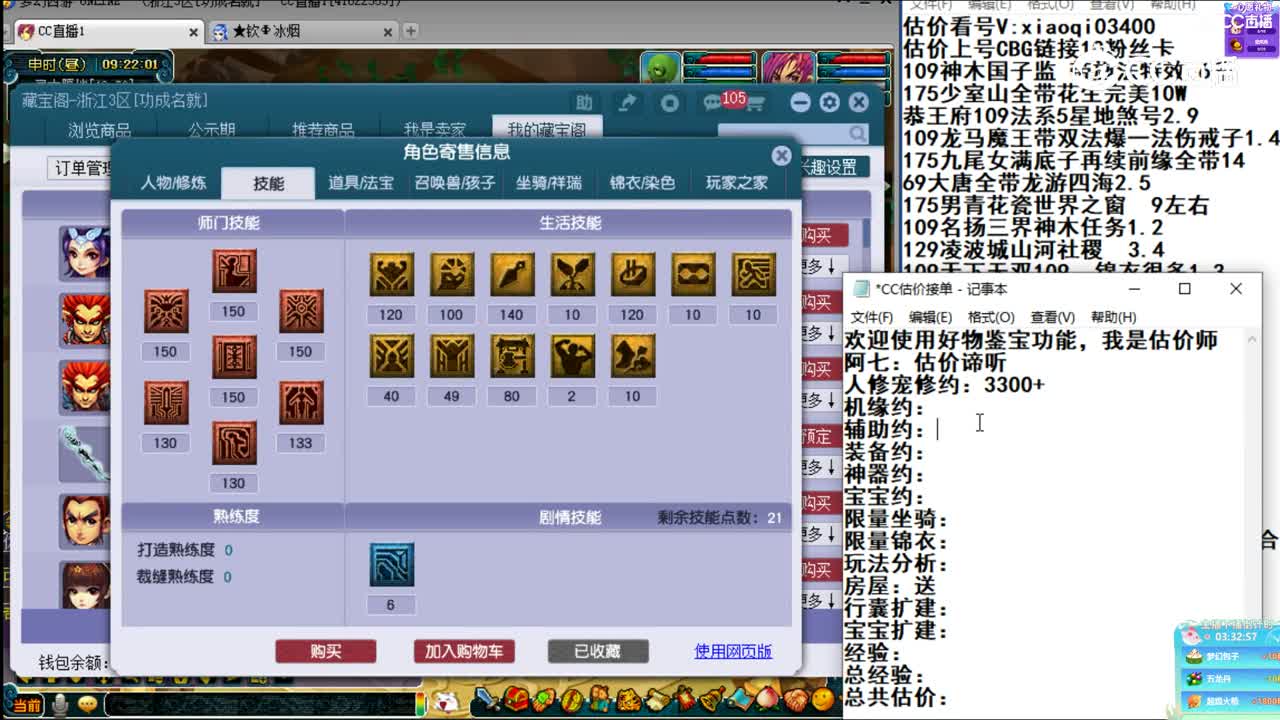Click the 装备约: line in Notepad
The image size is (1280, 720).
pos(885,452)
